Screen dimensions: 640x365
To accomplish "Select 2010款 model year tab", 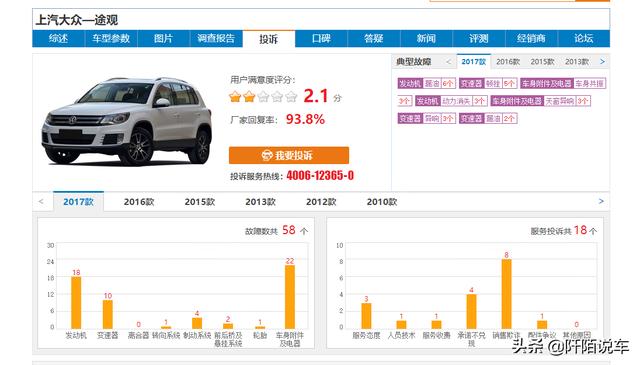I will coord(382,202).
